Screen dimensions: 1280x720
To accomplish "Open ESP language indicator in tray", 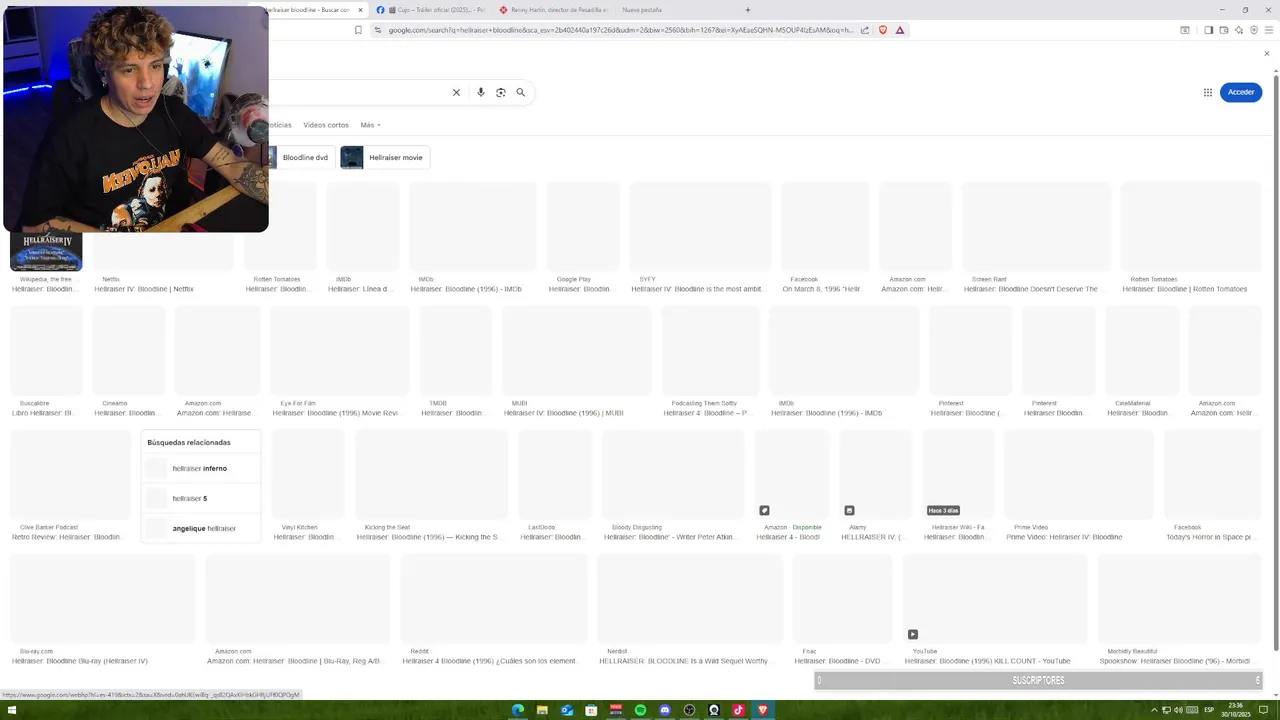I will point(1209,710).
